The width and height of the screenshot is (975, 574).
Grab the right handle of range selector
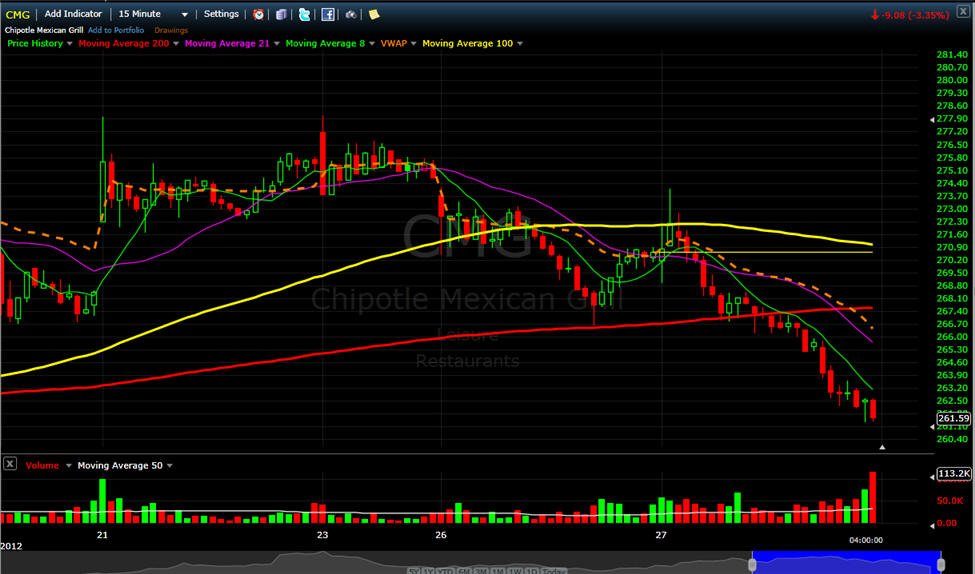[941, 564]
